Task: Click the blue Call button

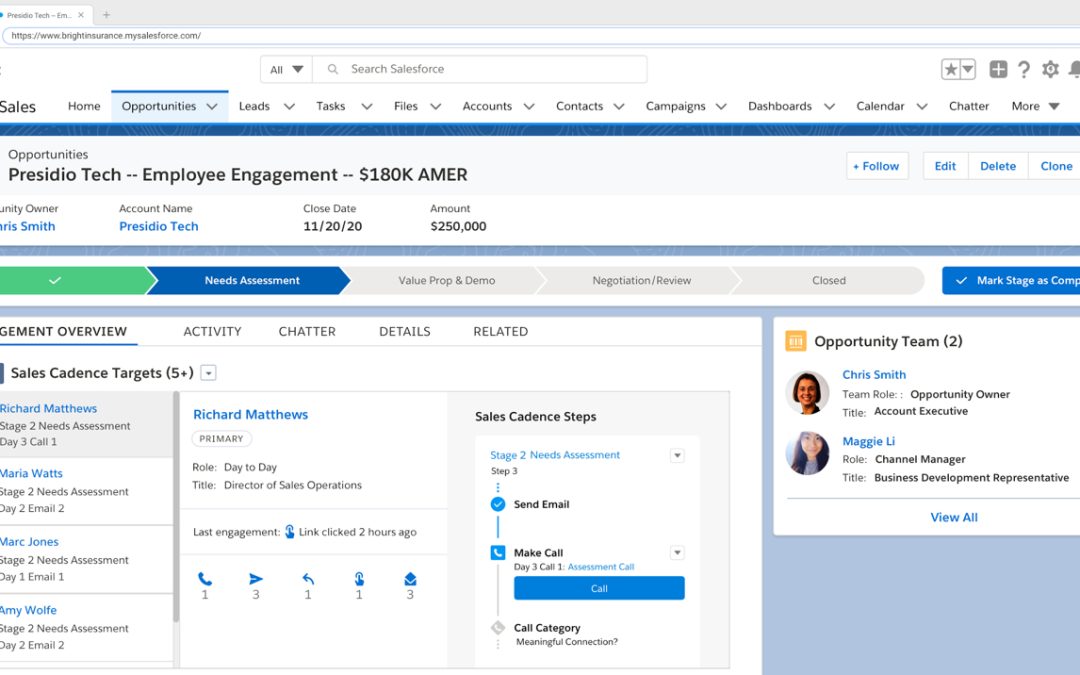Action: [x=599, y=588]
